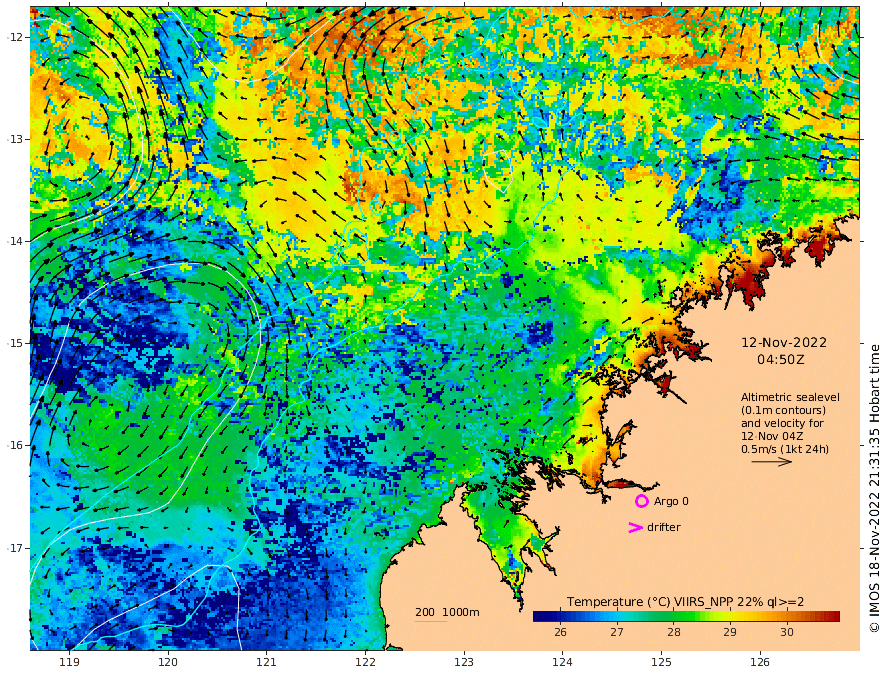Click longitude axis label 123

(464, 662)
